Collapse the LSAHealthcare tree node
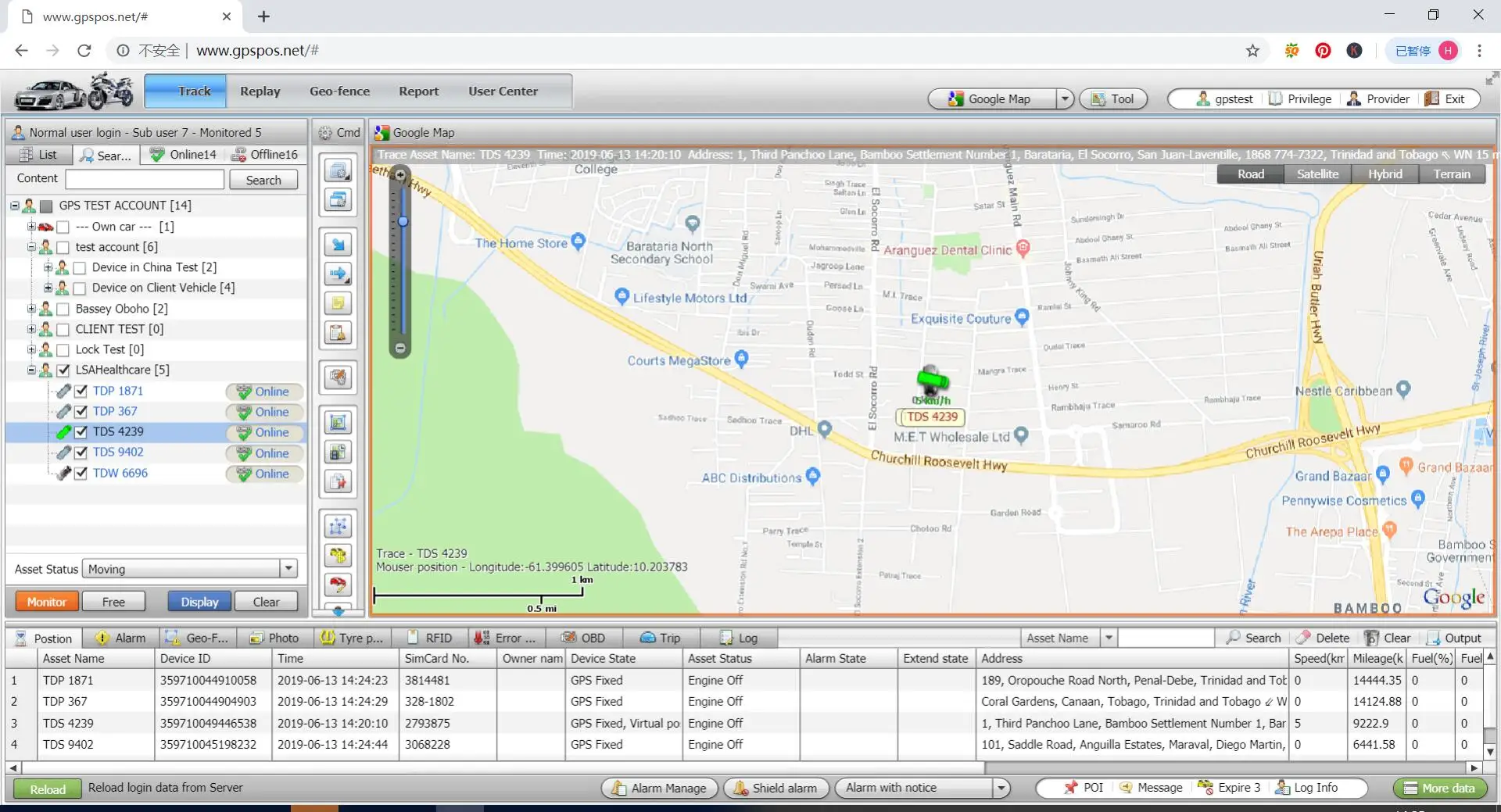 pos(31,370)
